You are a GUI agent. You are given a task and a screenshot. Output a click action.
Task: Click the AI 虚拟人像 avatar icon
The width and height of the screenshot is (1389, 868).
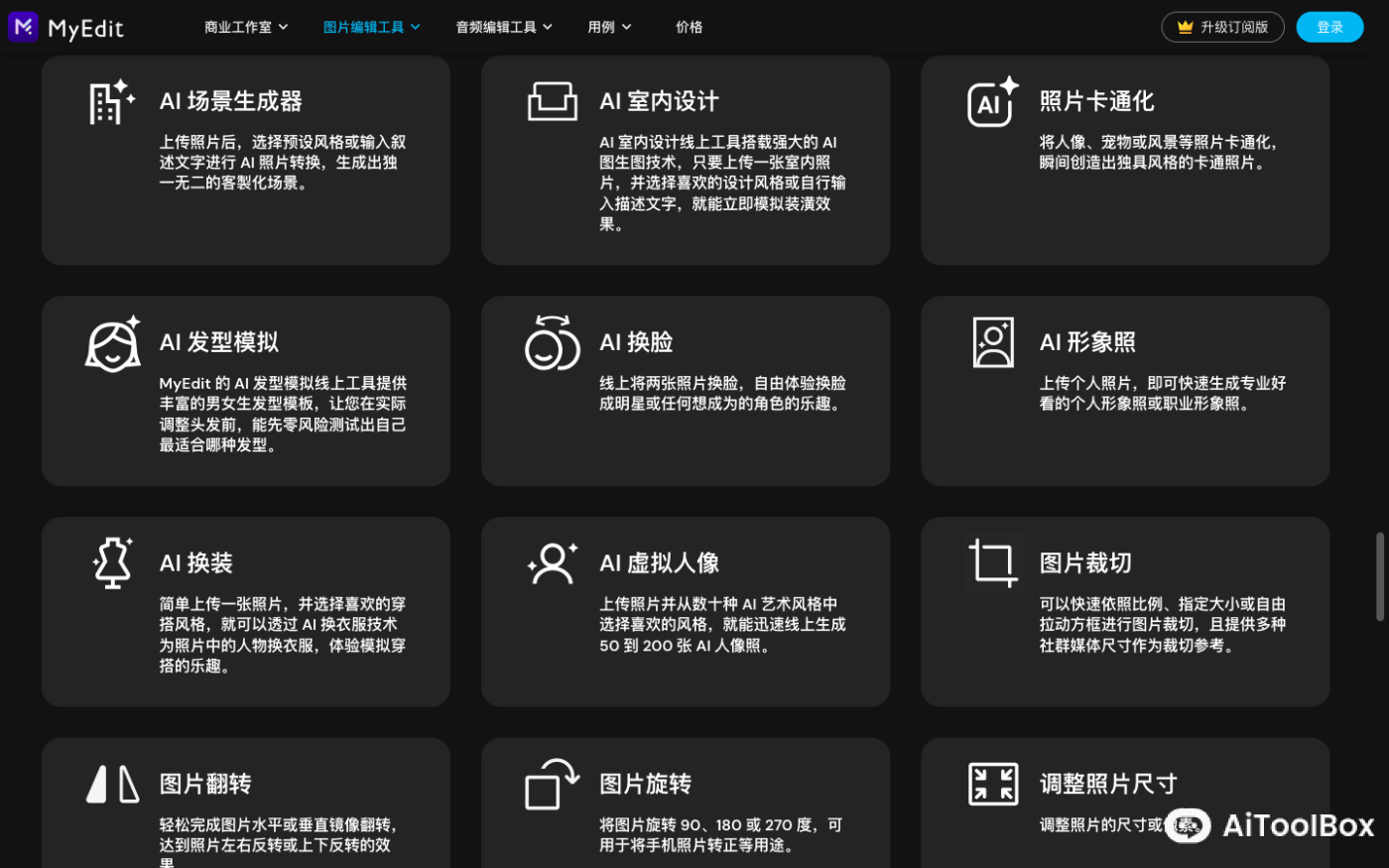(553, 562)
